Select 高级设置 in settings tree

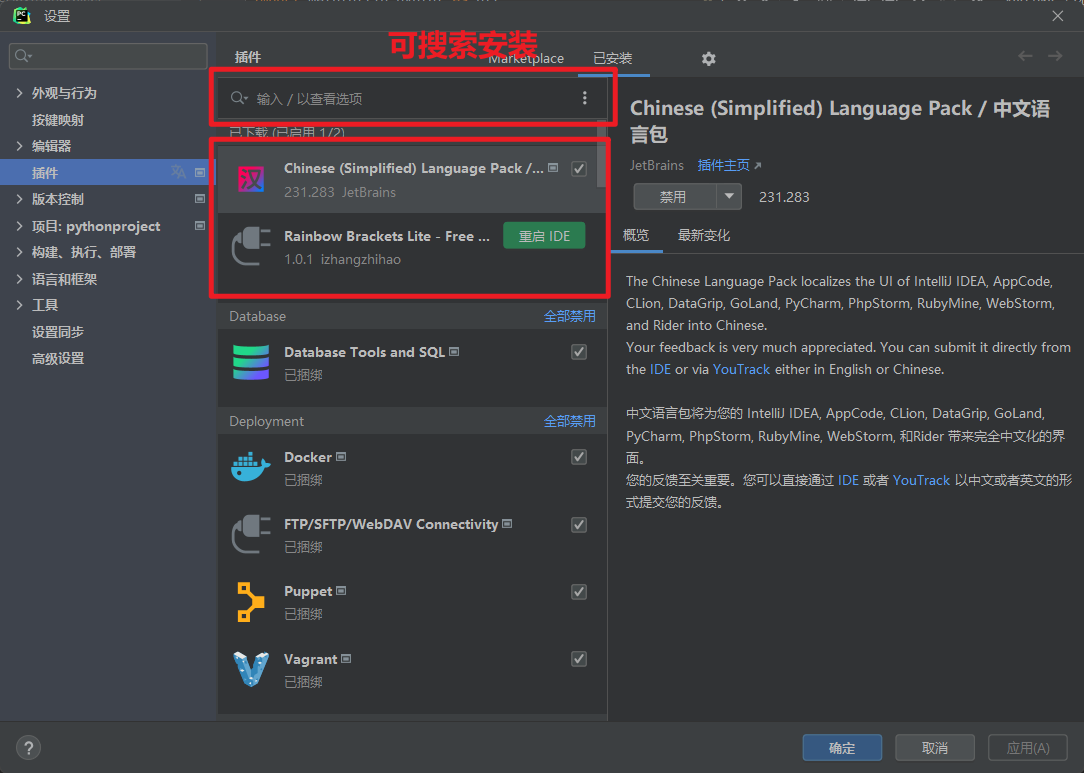click(57, 358)
